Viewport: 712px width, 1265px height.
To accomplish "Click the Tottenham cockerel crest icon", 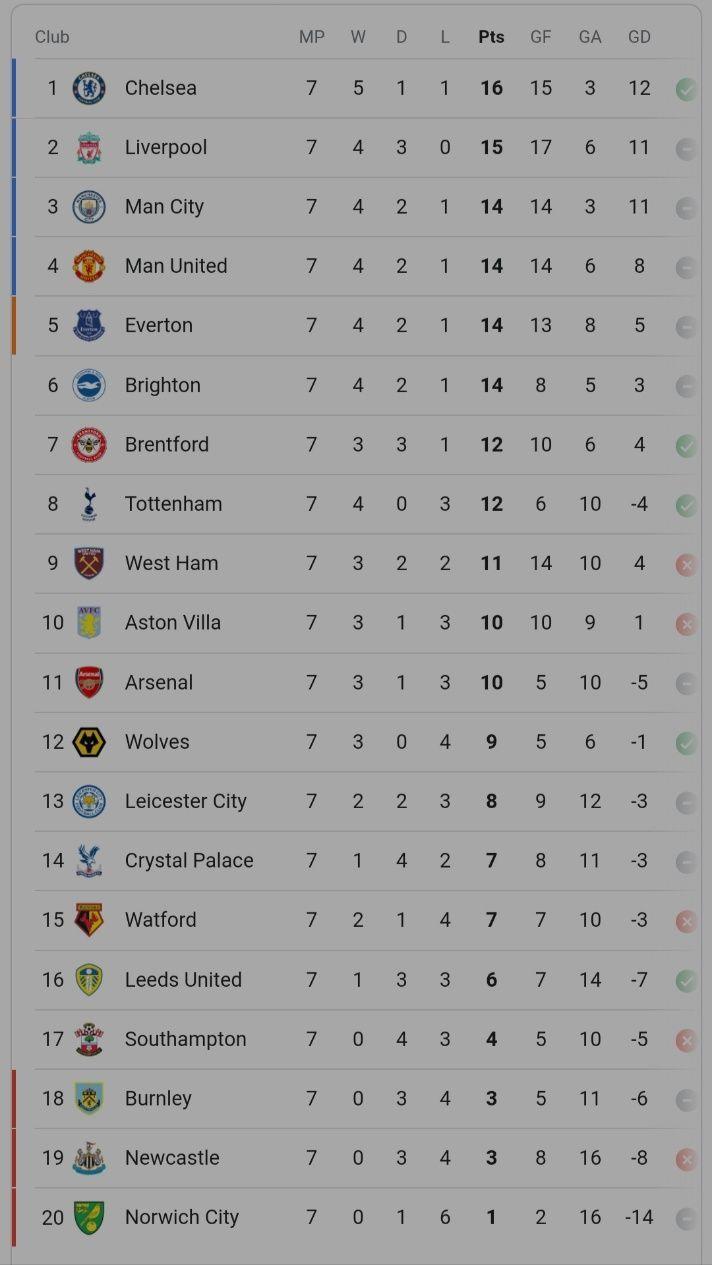I will point(89,504).
